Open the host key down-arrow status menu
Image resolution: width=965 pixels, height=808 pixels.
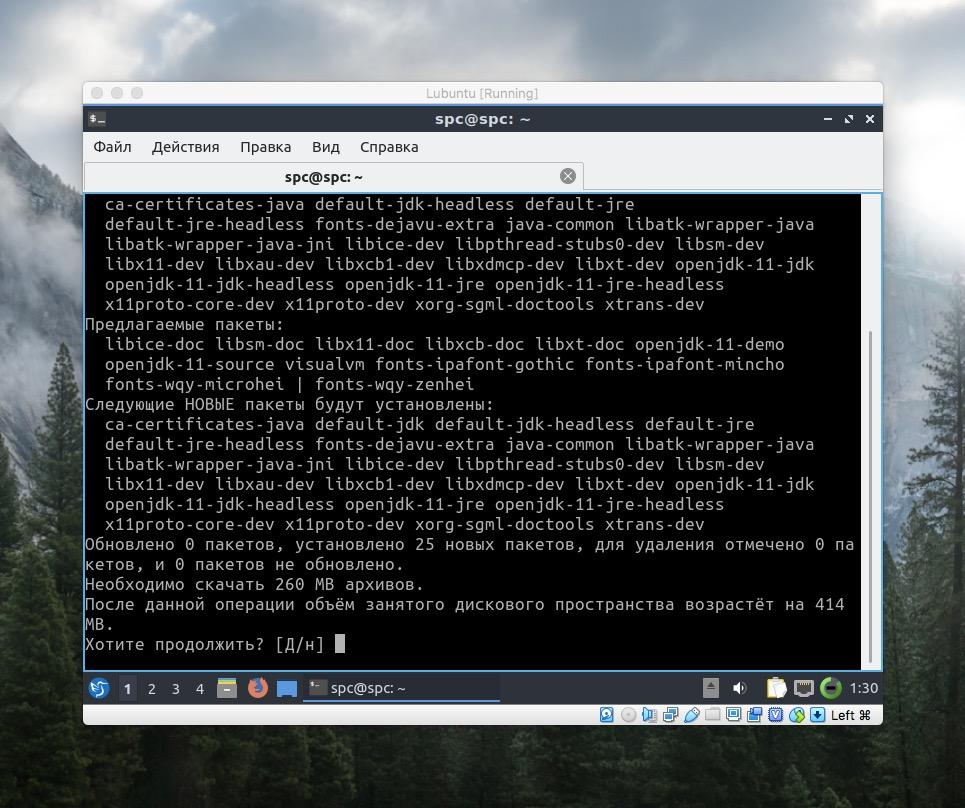pyautogui.click(x=816, y=715)
